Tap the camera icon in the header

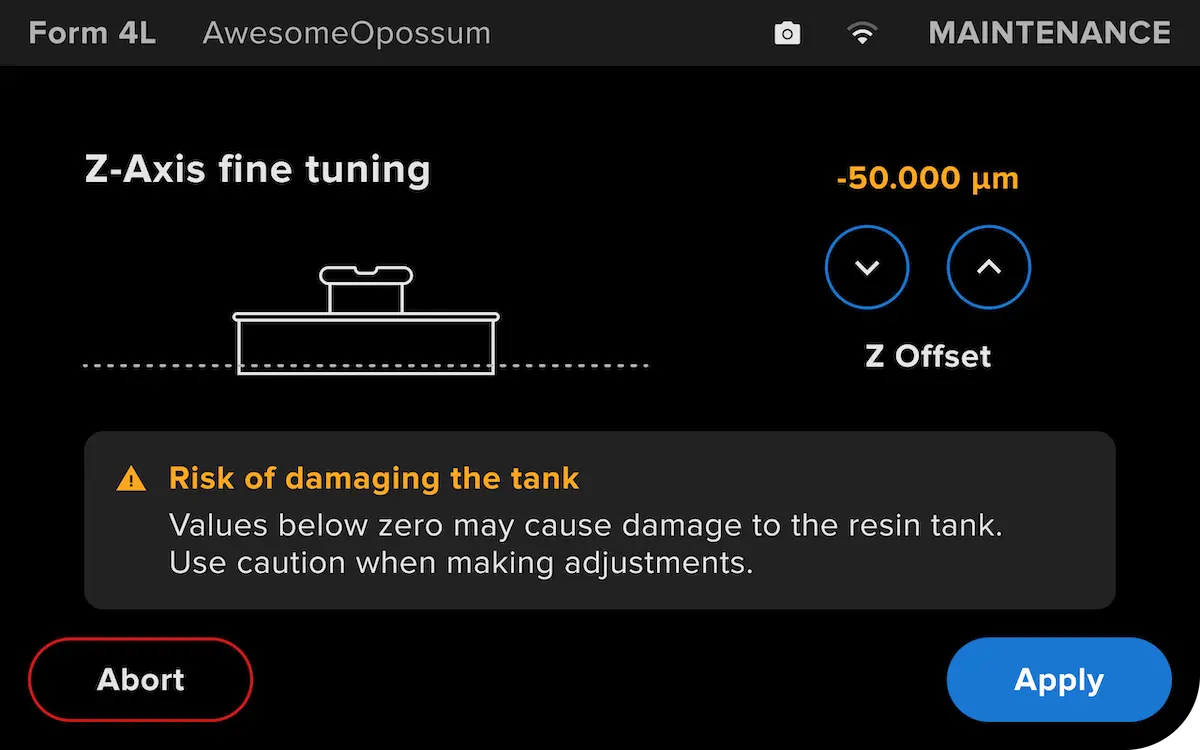(788, 34)
